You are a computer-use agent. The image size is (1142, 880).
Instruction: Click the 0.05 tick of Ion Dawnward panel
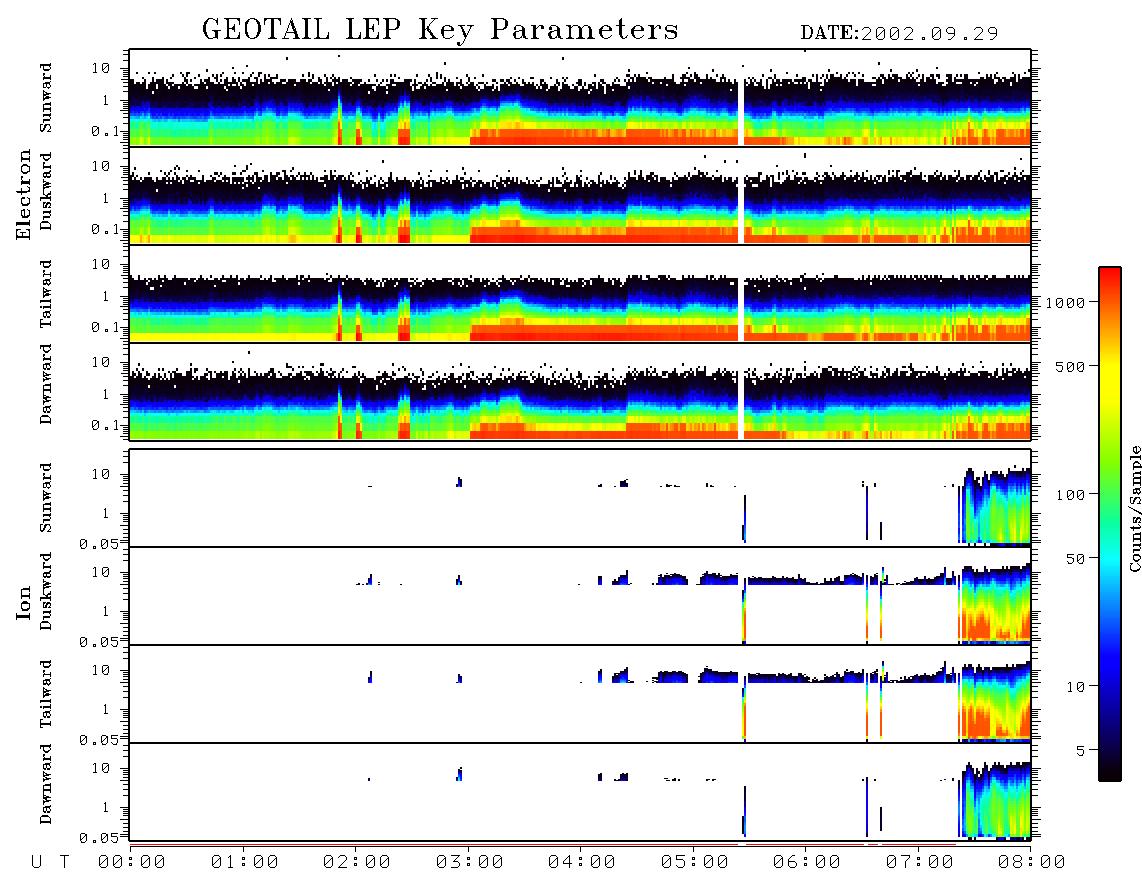[99, 838]
